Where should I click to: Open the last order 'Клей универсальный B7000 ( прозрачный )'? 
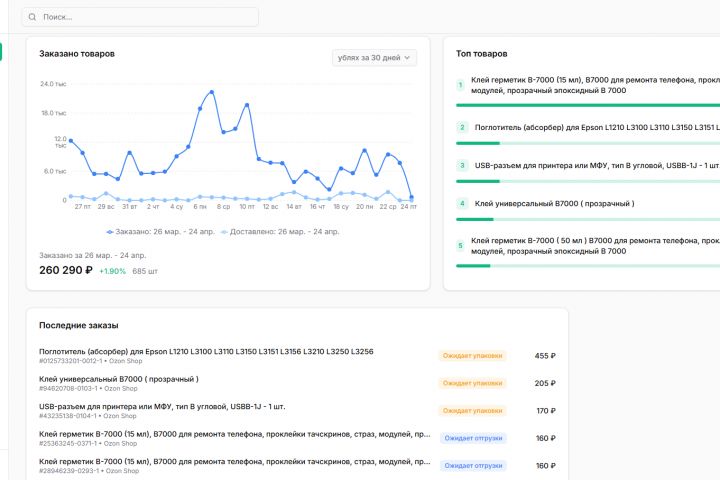pyautogui.click(x=119, y=379)
